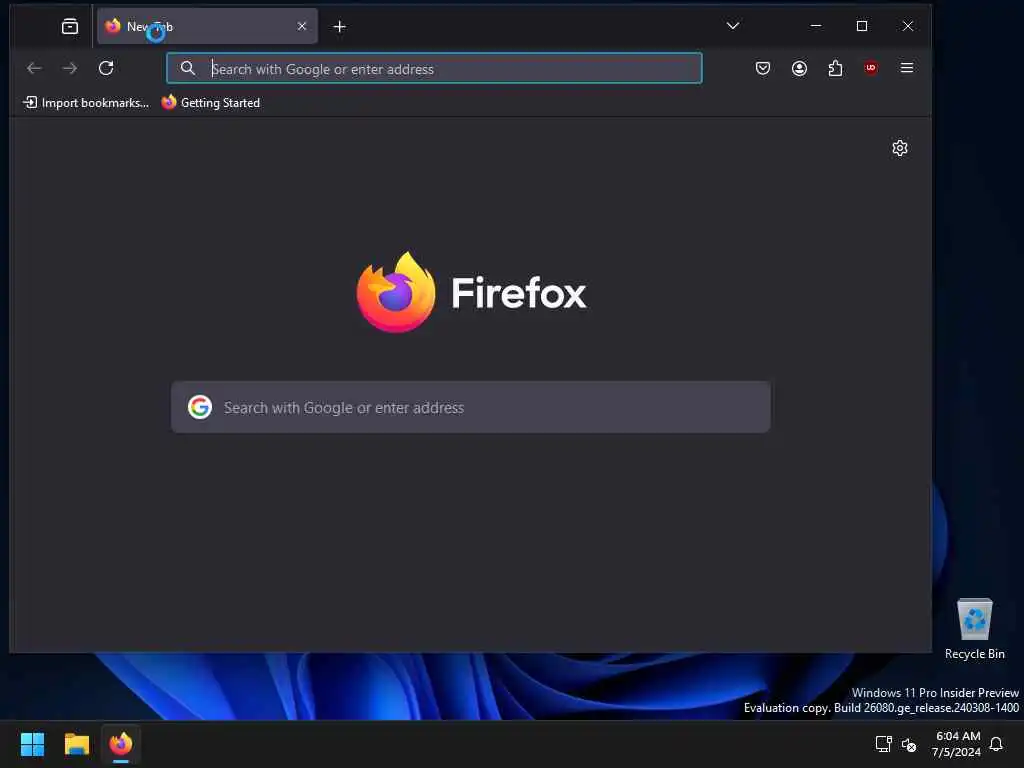This screenshot has height=768, width=1024.
Task: Open the notifications bell icon
Action: click(996, 744)
